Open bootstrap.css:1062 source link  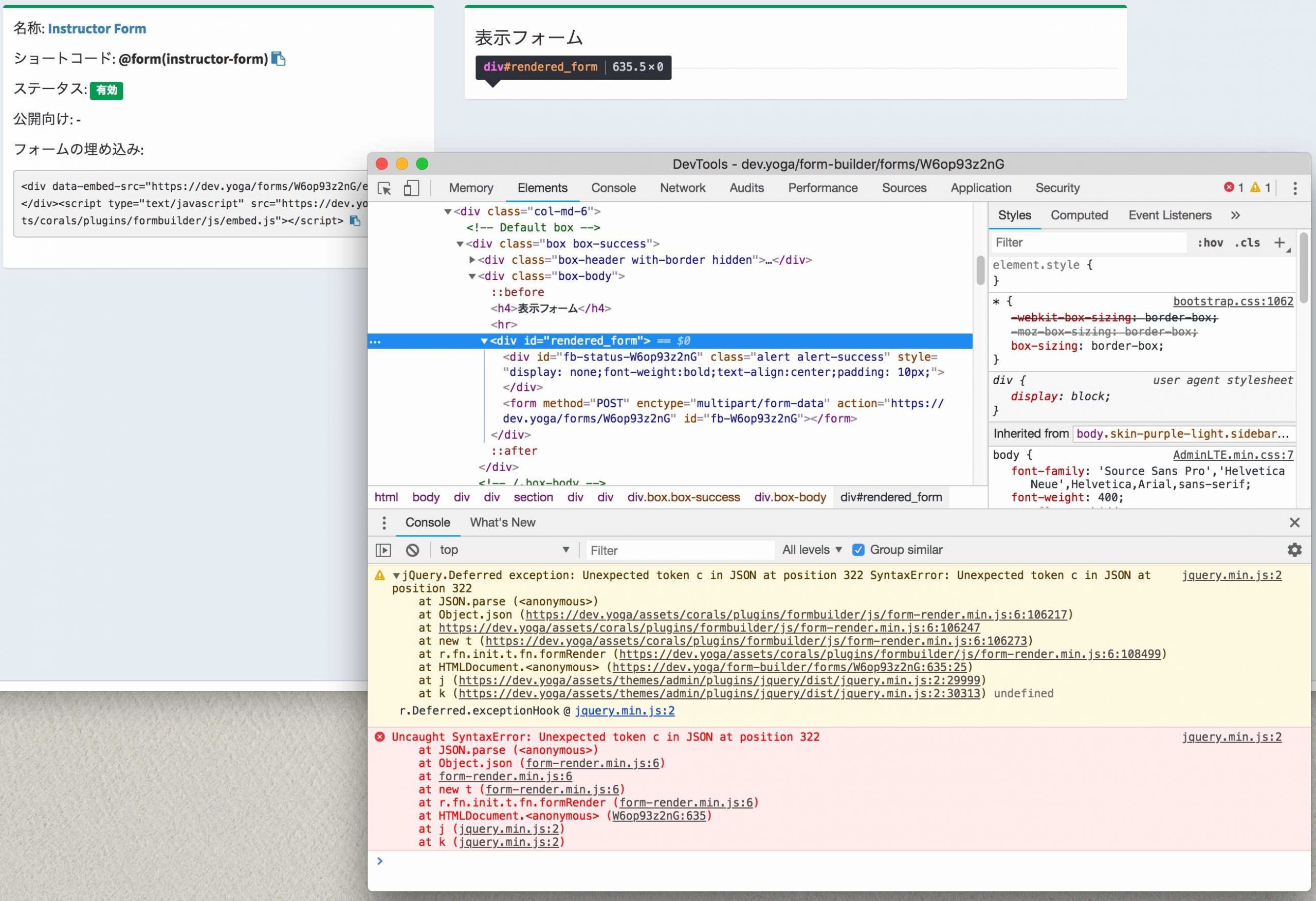[x=1233, y=301]
